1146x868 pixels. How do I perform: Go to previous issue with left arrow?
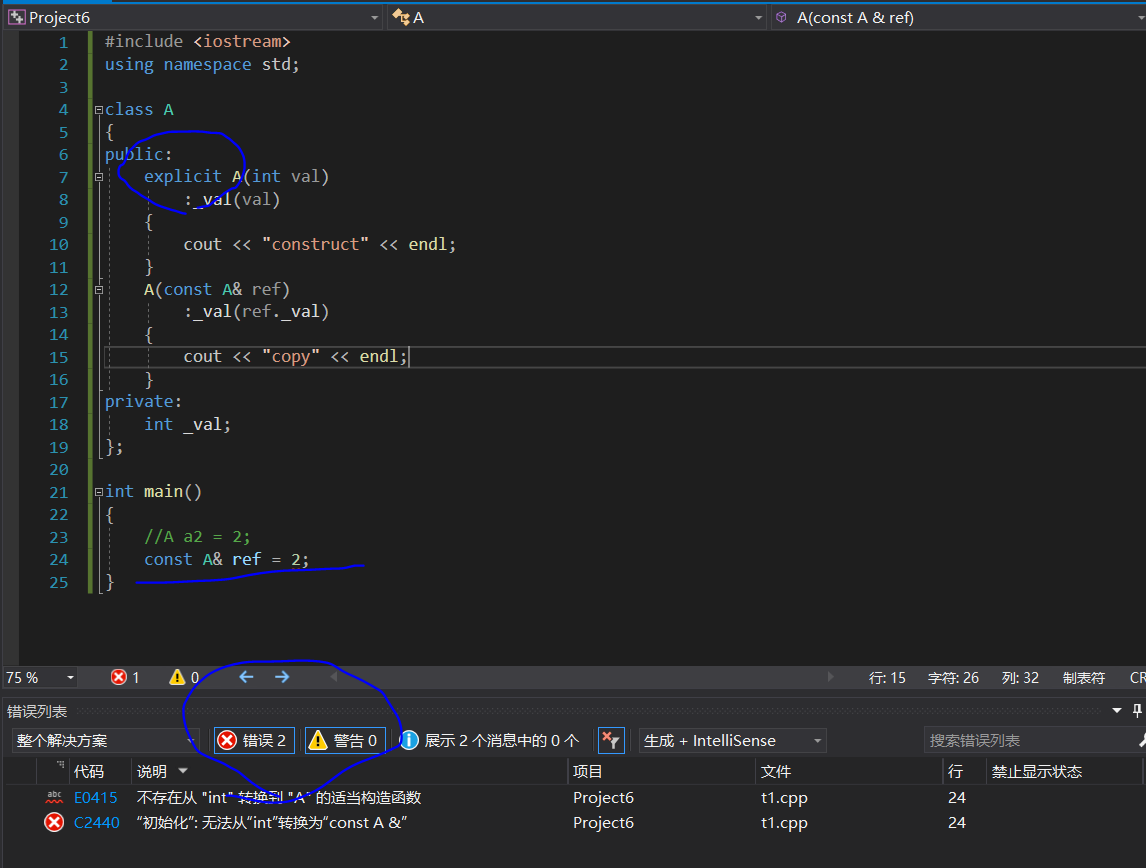tap(246, 677)
